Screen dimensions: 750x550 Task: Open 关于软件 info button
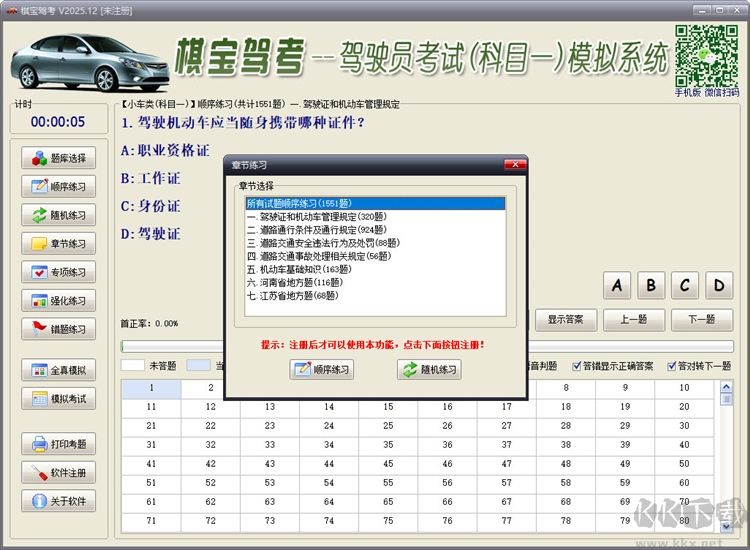coord(58,501)
